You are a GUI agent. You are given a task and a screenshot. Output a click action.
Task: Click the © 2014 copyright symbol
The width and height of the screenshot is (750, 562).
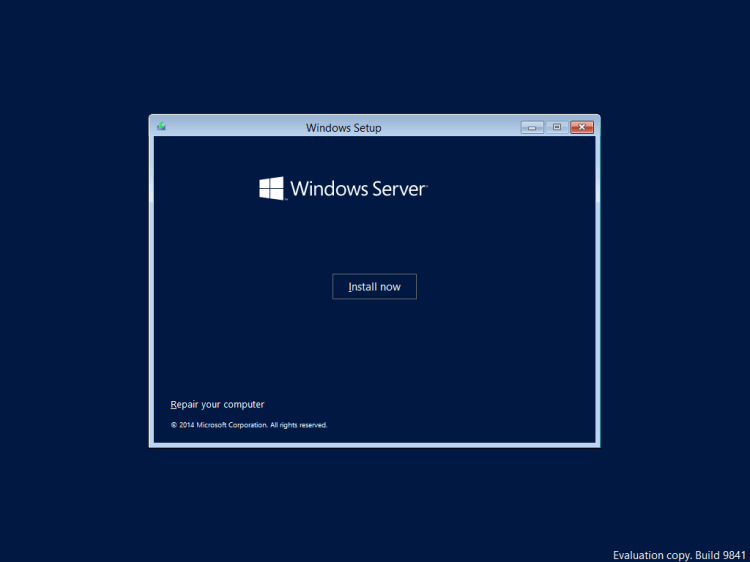[x=173, y=425]
